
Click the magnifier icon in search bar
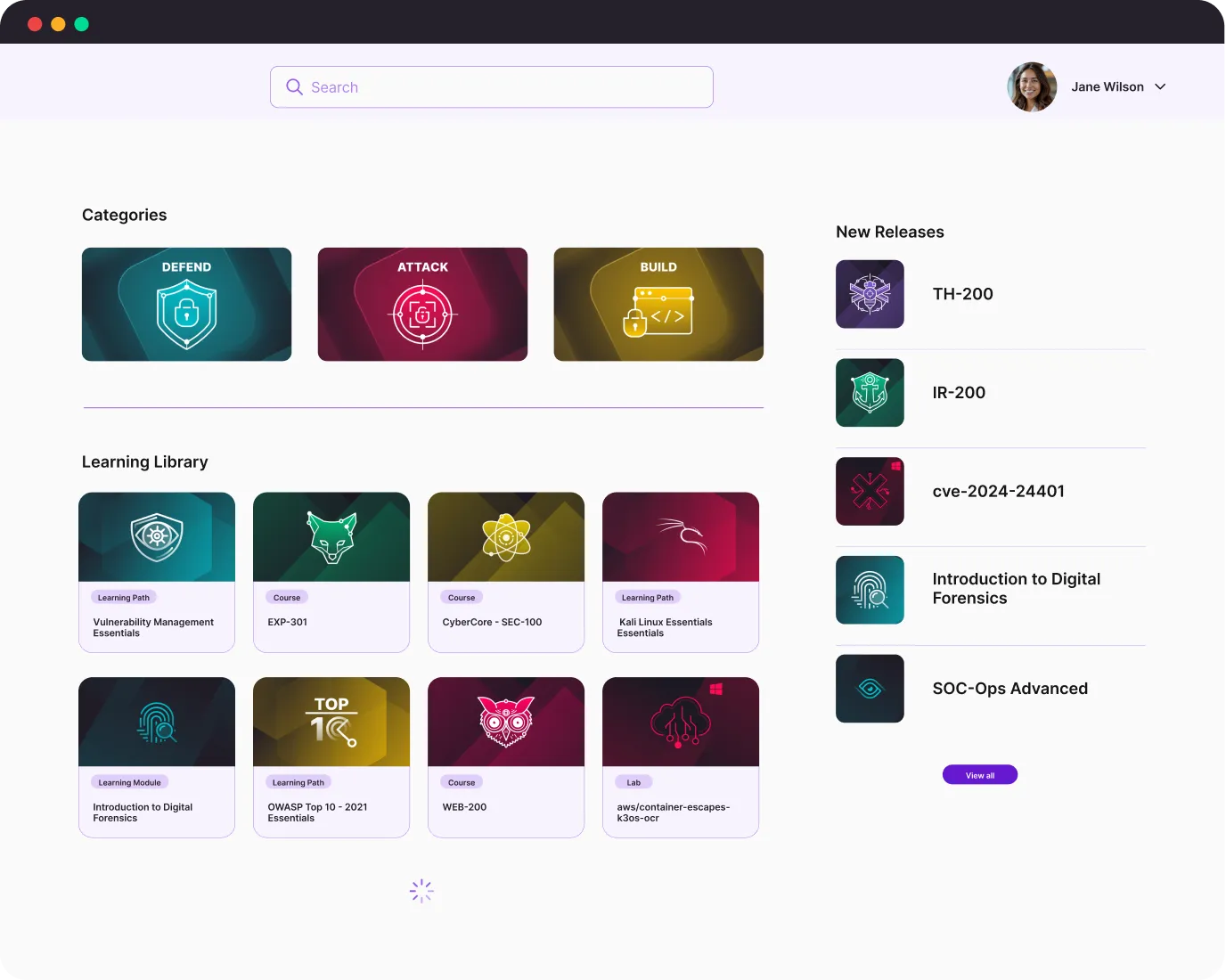294,87
